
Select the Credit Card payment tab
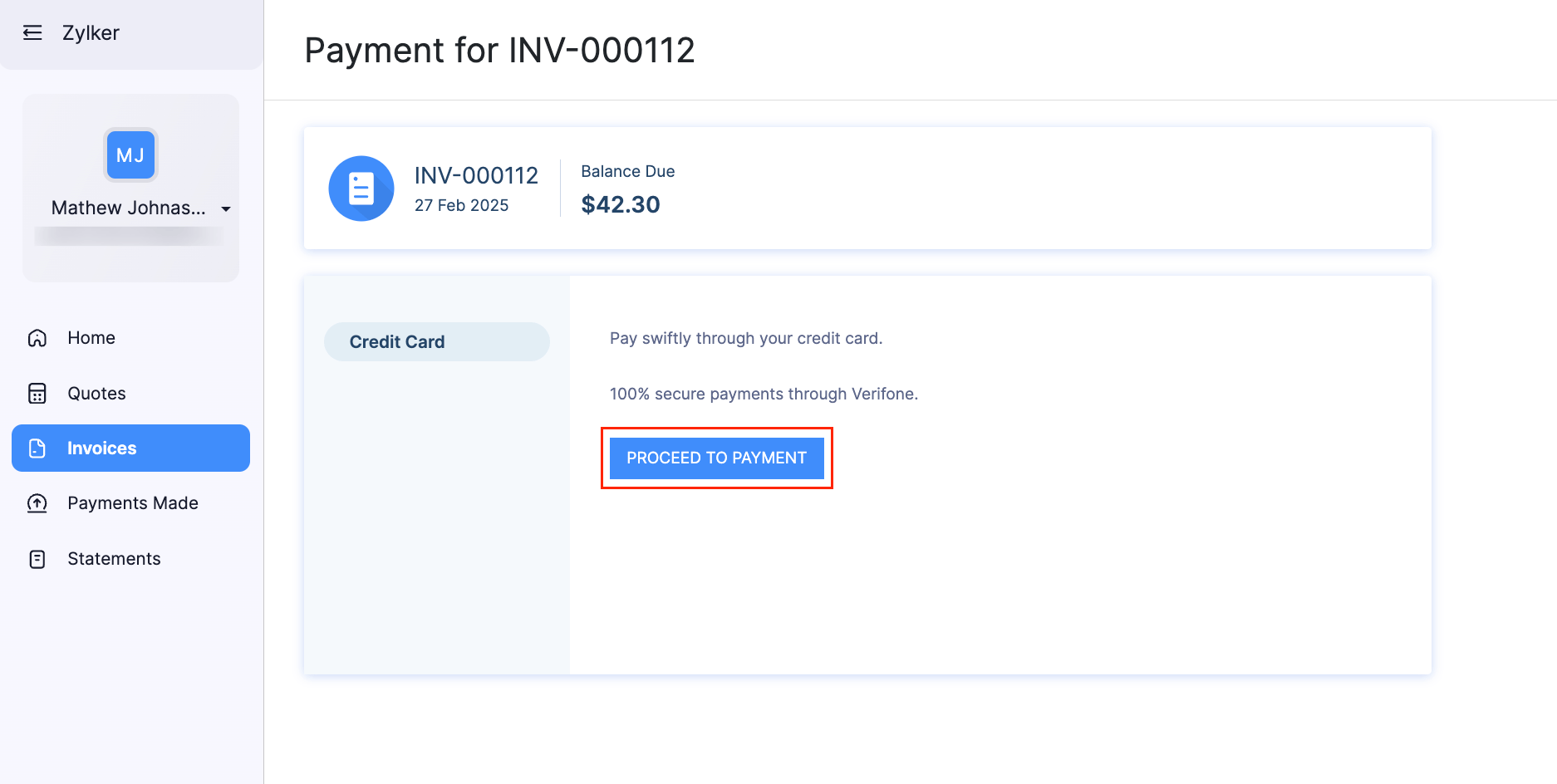[x=436, y=341]
